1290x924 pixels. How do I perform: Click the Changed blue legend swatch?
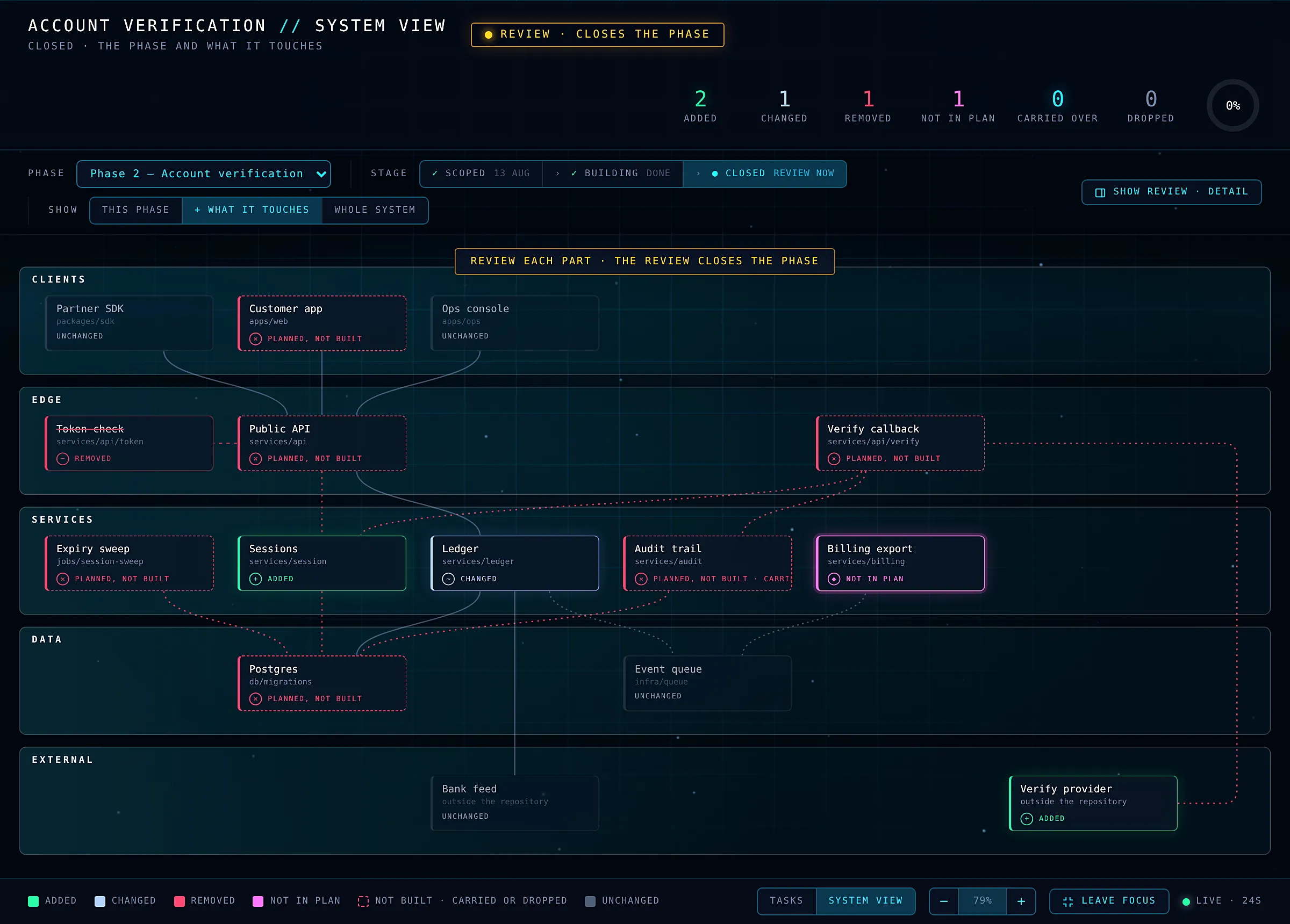99,901
